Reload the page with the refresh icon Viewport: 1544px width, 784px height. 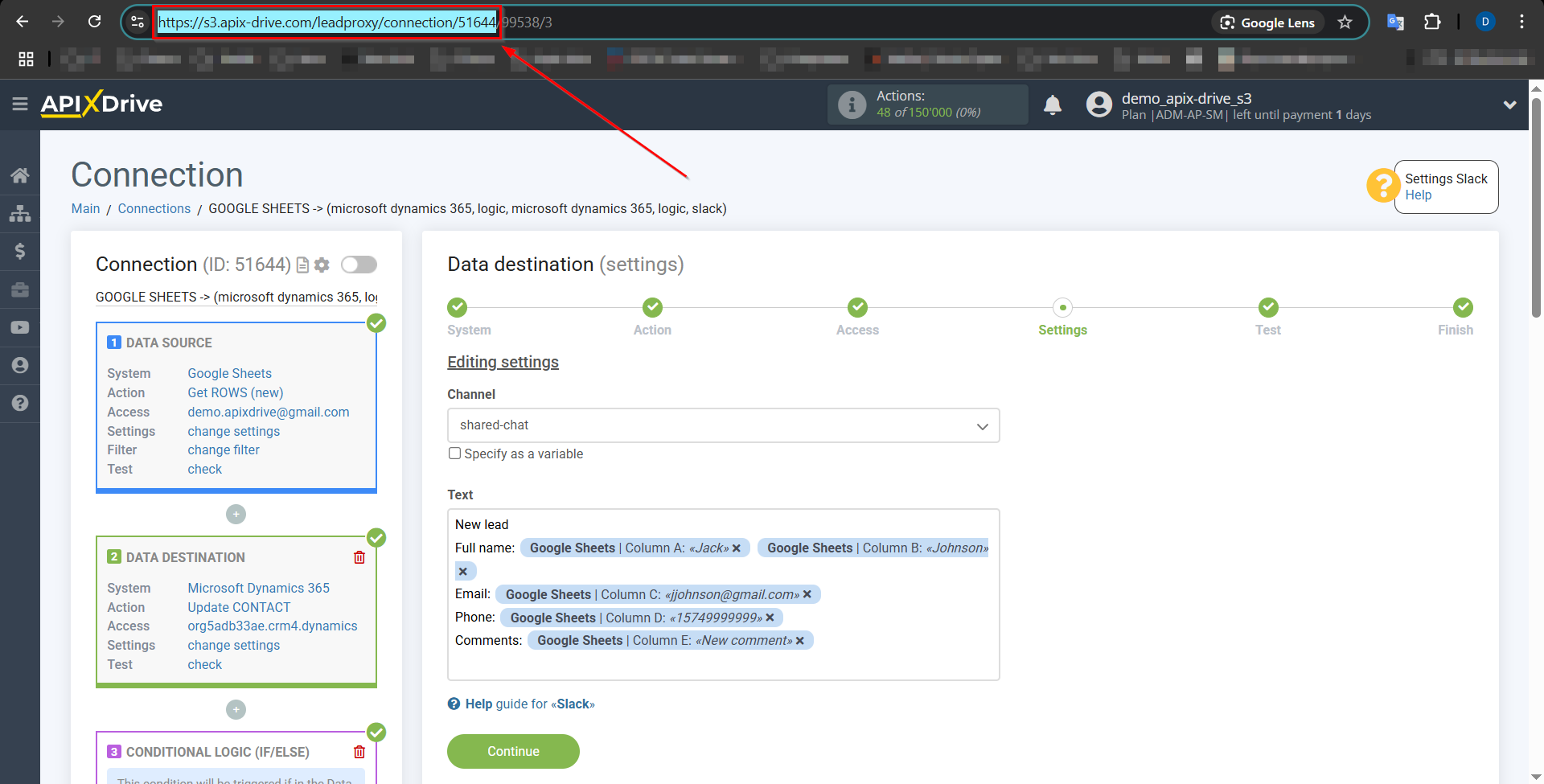(94, 22)
